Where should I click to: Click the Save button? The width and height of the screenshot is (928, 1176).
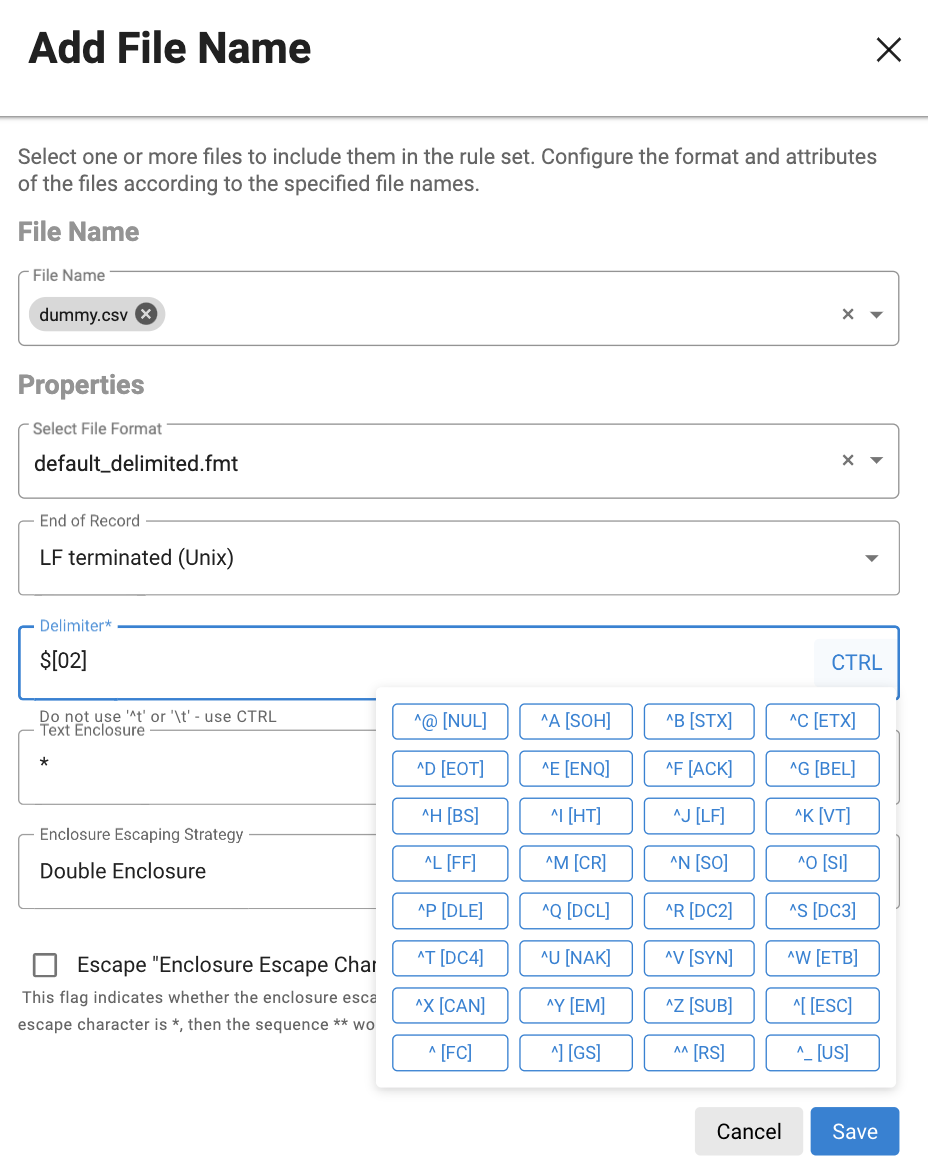(x=854, y=1131)
